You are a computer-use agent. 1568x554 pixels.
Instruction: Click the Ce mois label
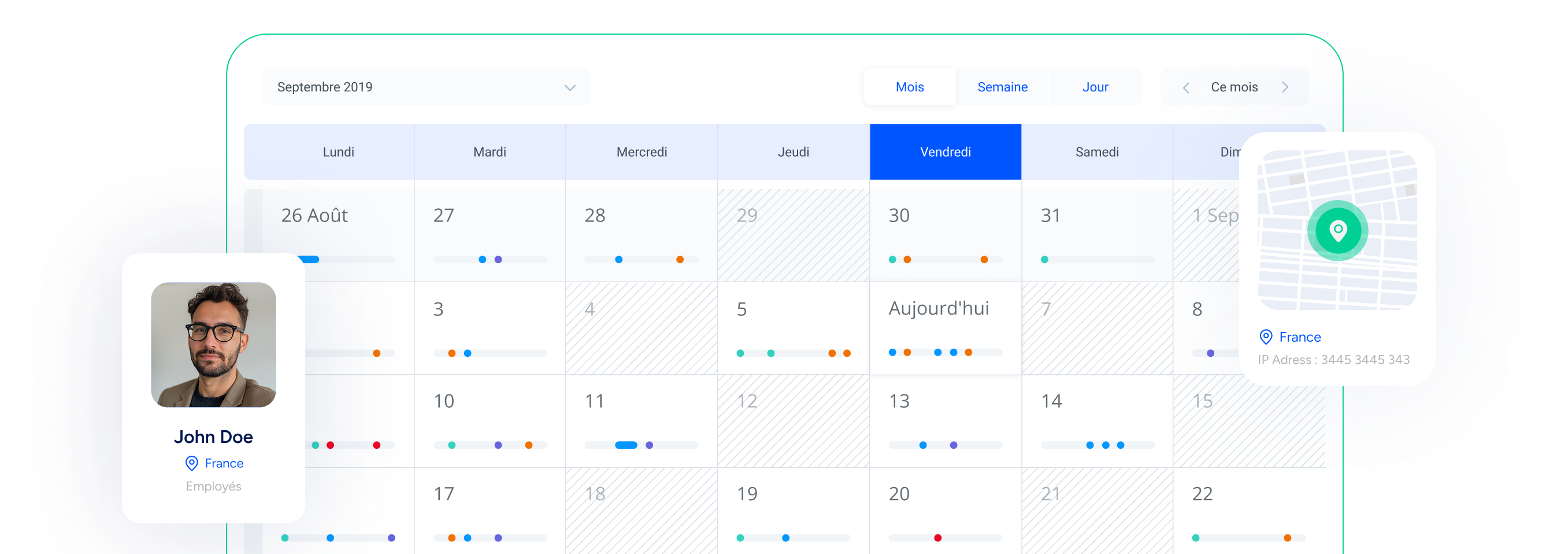1234,87
